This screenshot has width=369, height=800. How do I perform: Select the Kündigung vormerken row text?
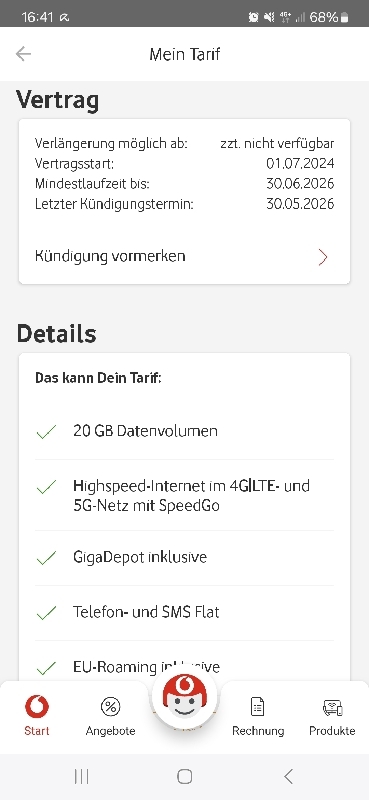click(x=110, y=256)
